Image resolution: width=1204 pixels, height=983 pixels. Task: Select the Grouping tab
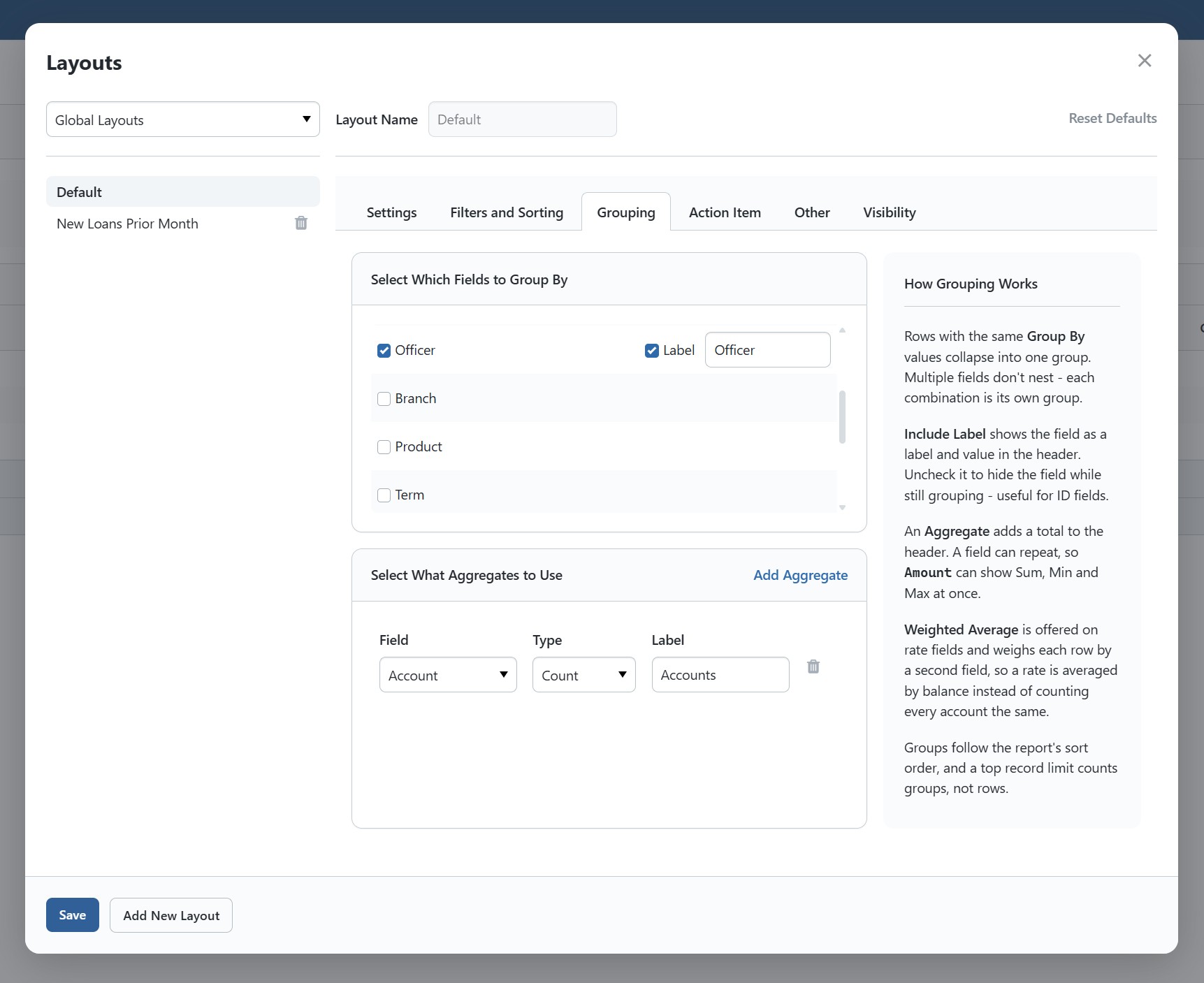click(626, 212)
